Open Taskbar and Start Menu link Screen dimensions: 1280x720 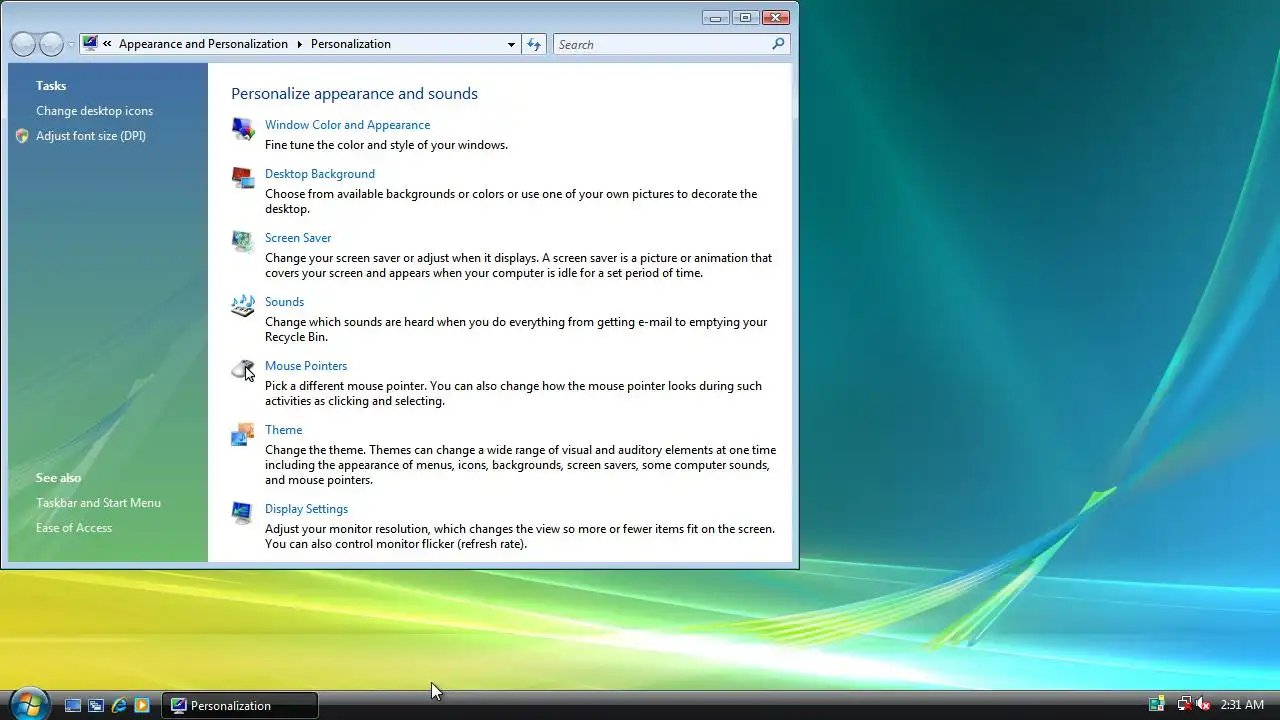click(98, 503)
